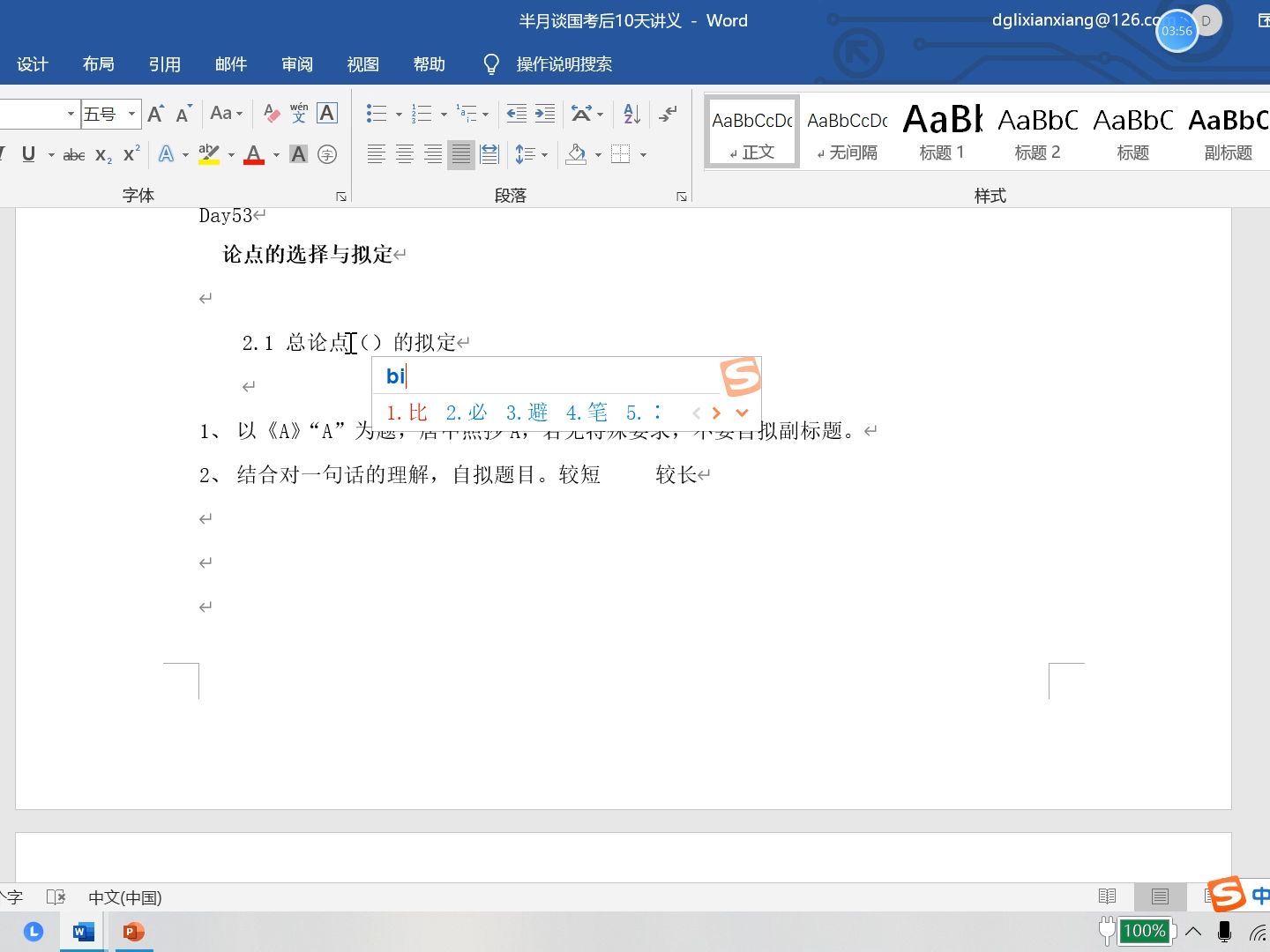Open the Font dialog launcher
Screen dimensions: 1270x952
pyautogui.click(x=341, y=197)
